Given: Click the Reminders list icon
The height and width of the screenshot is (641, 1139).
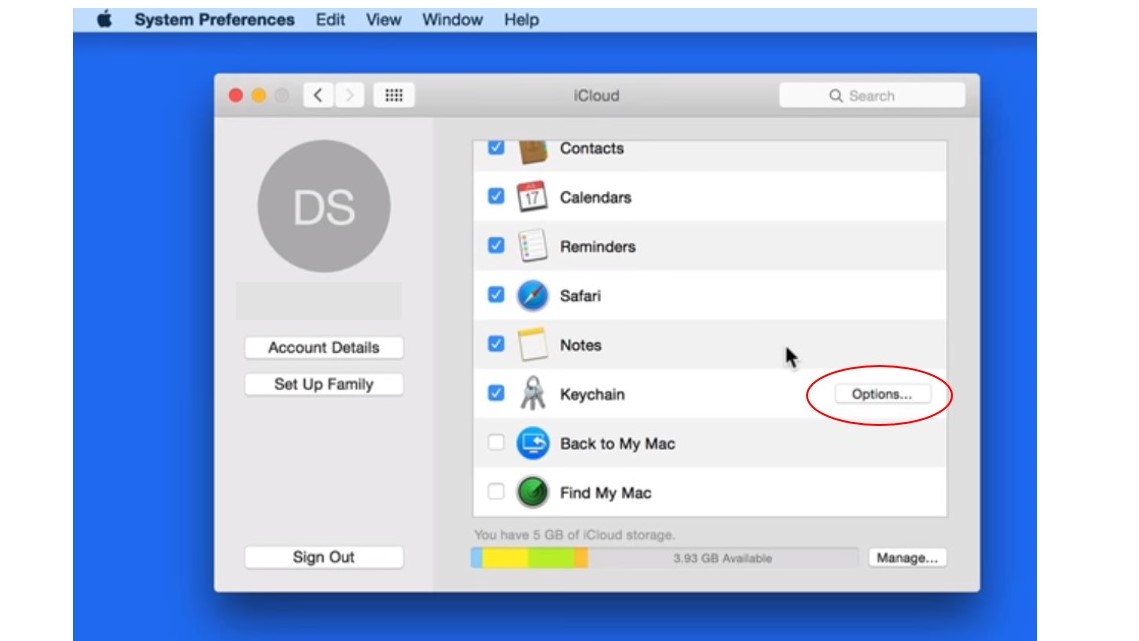Looking at the screenshot, I should (x=532, y=246).
